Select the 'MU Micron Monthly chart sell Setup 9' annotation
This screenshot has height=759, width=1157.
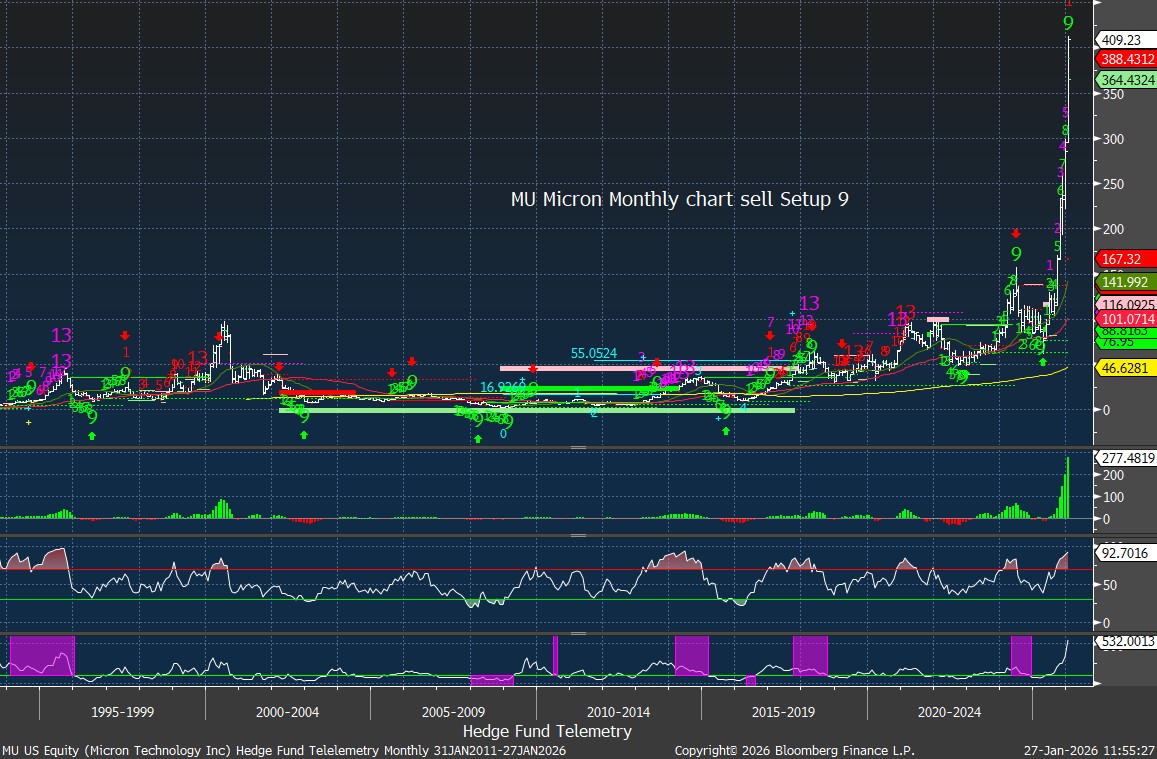pyautogui.click(x=679, y=199)
